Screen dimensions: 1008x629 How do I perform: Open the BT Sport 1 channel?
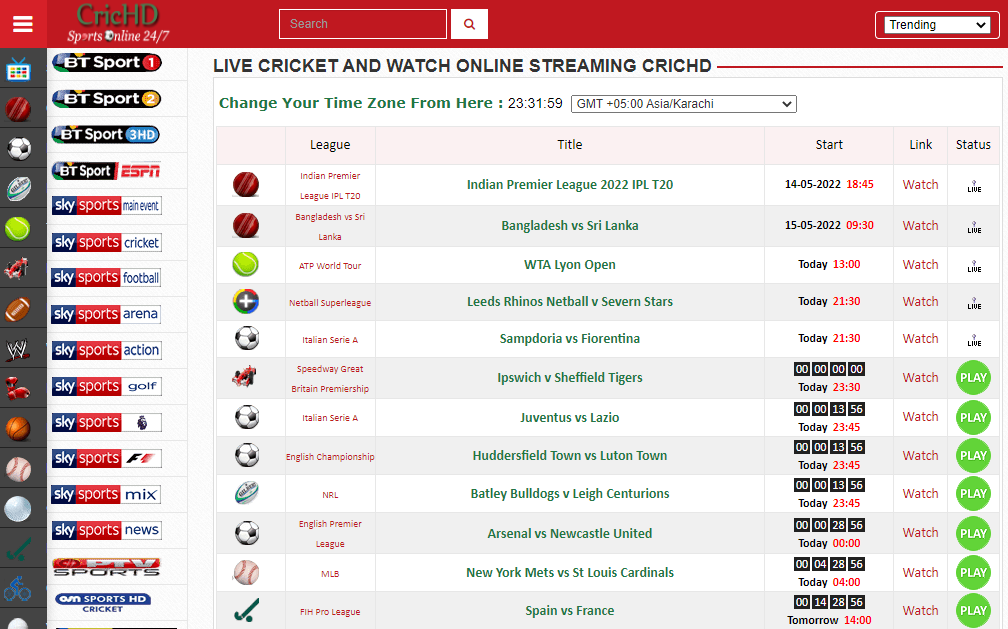(107, 62)
